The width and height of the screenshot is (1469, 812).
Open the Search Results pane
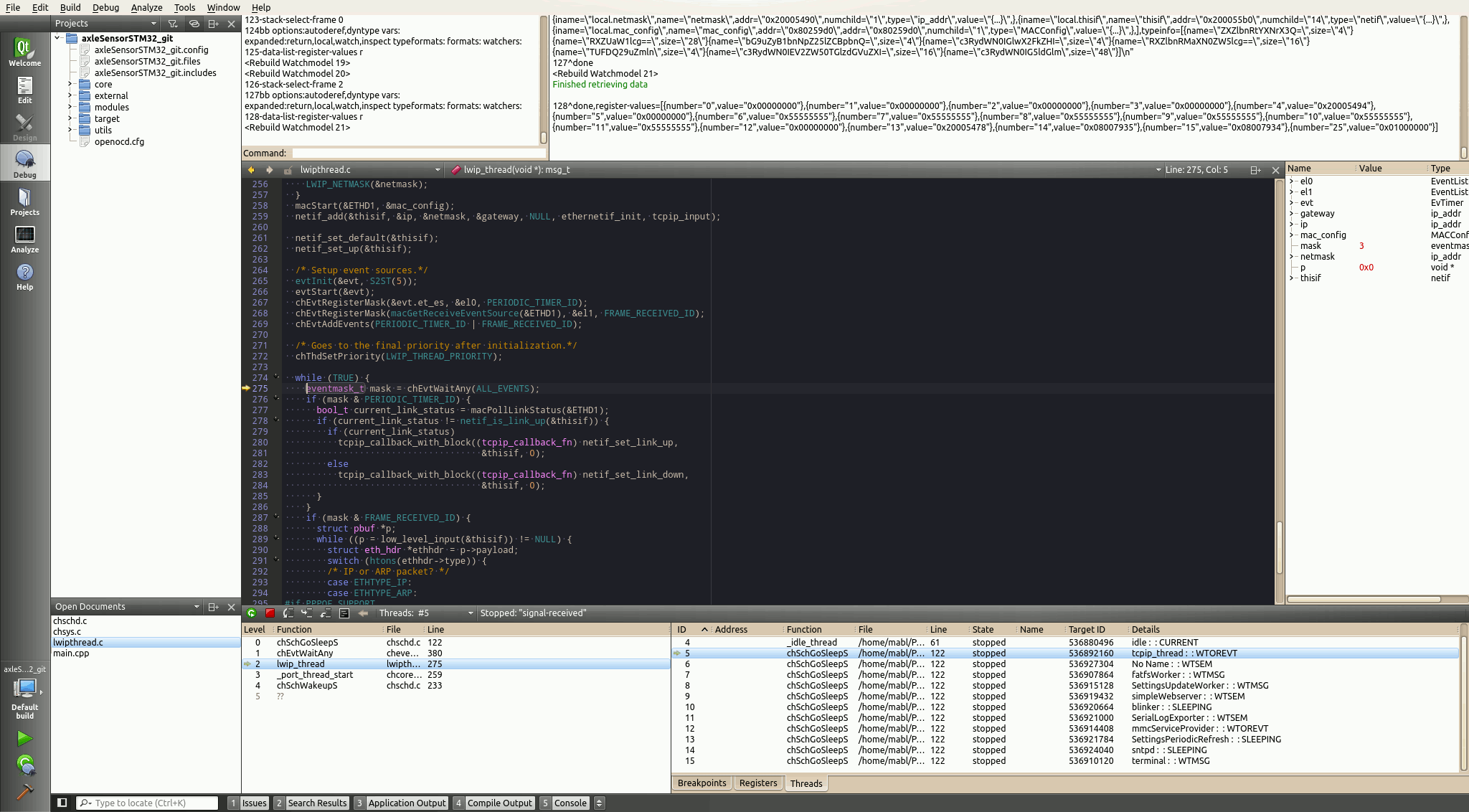pyautogui.click(x=311, y=803)
